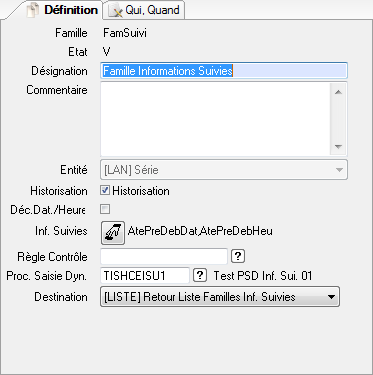Click inside the Commentaire text area
Image resolution: width=373 pixels, height=375 pixels.
coord(215,119)
